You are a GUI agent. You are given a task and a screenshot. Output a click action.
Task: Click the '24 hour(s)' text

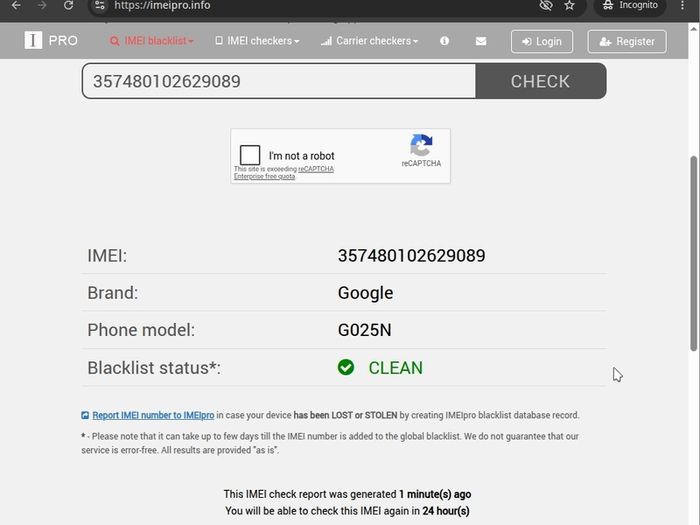[446, 511]
